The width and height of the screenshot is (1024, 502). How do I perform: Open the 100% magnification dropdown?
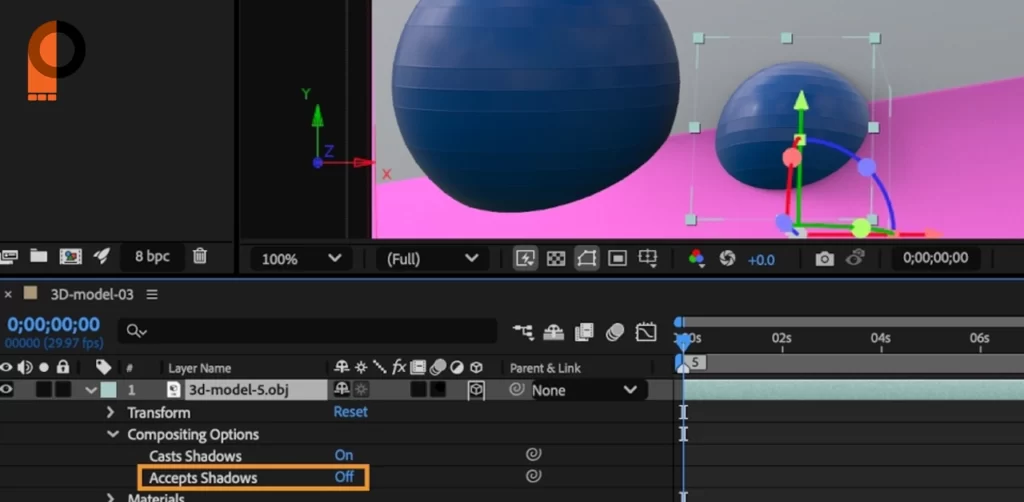pyautogui.click(x=301, y=259)
